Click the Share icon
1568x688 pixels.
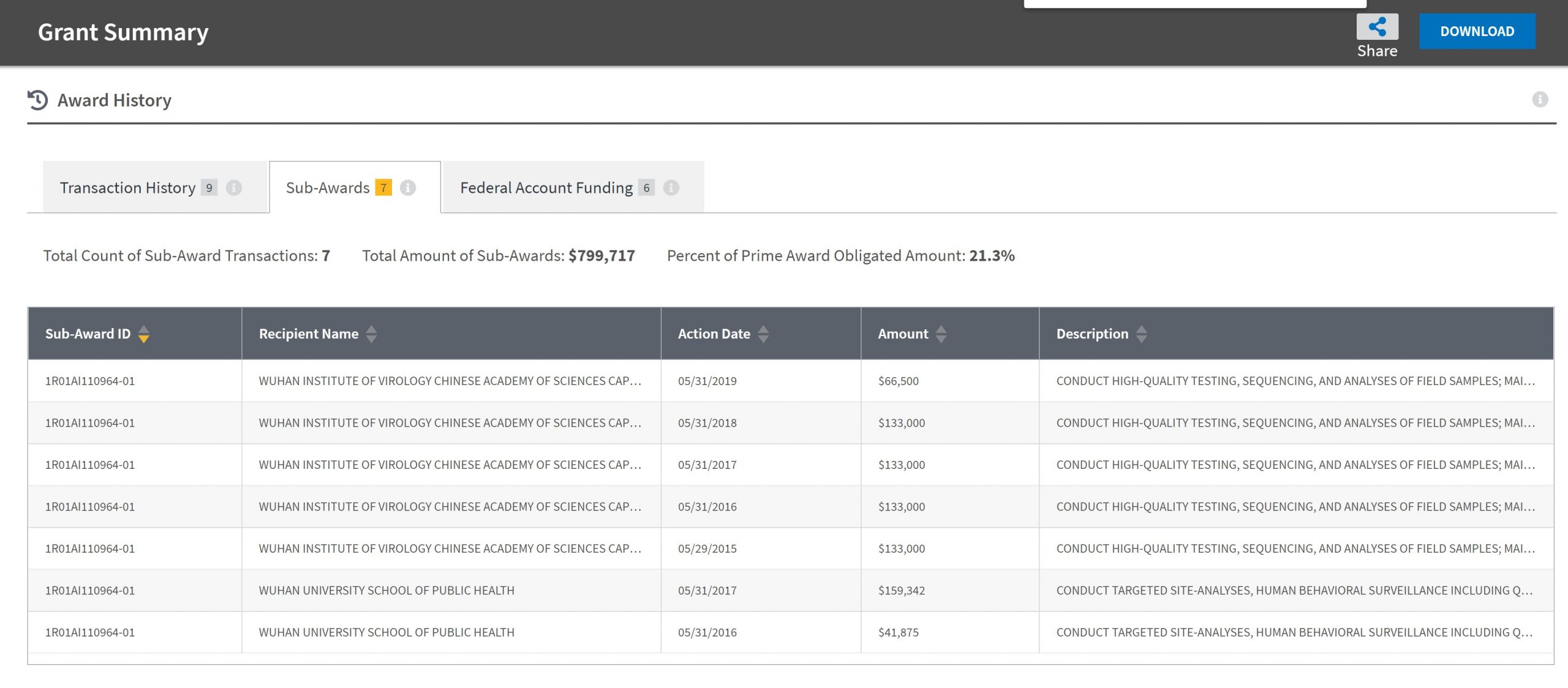tap(1377, 27)
